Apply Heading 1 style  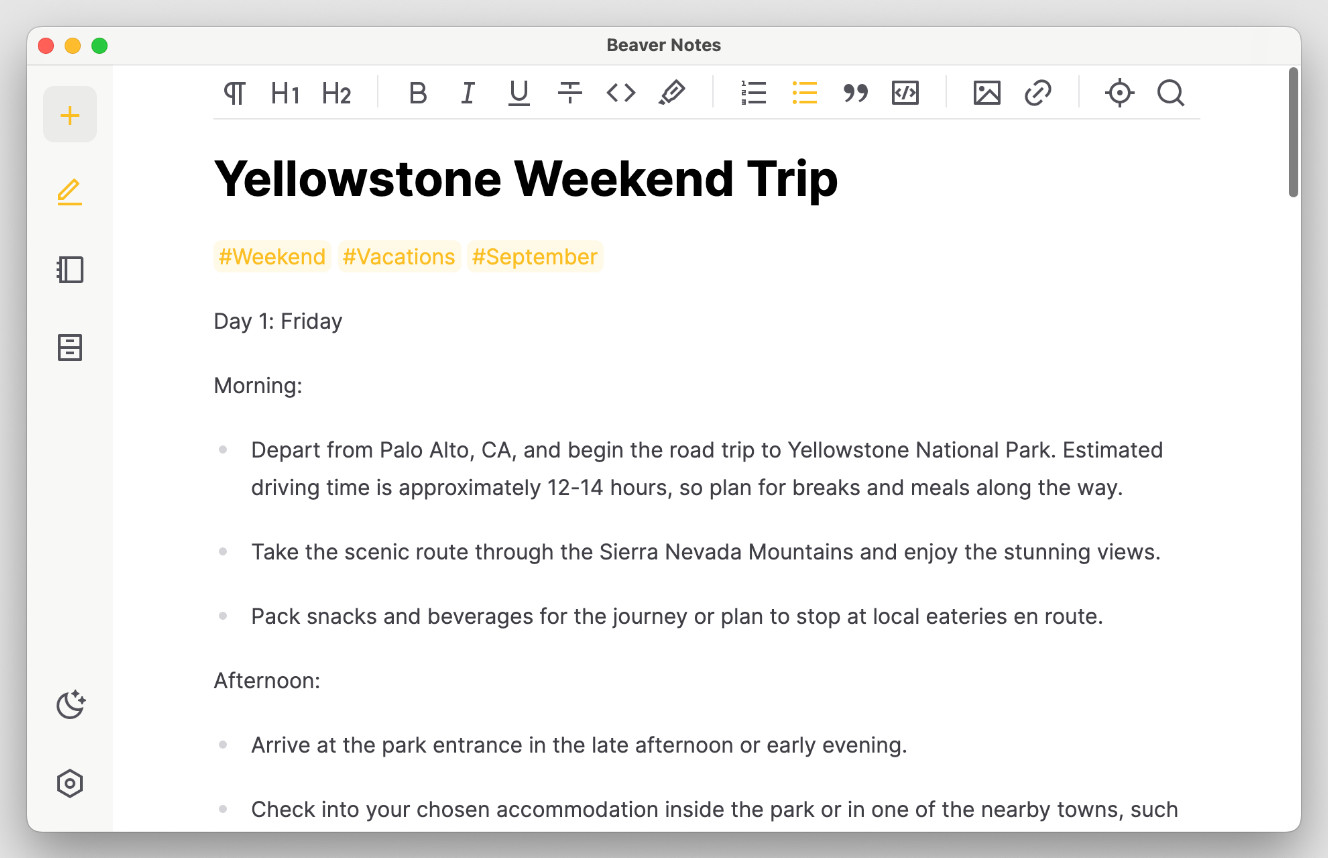(285, 94)
